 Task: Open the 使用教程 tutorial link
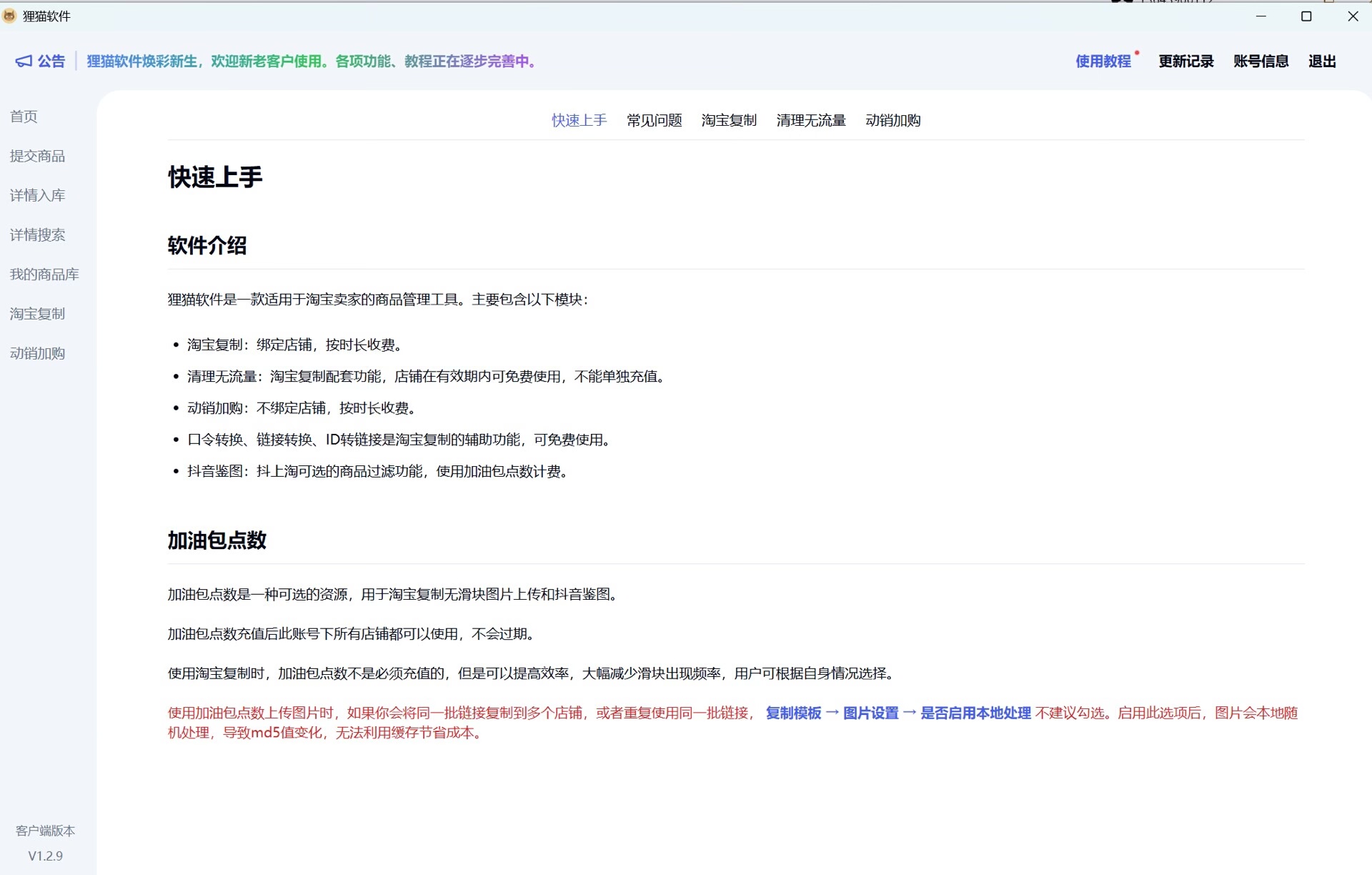click(1103, 61)
